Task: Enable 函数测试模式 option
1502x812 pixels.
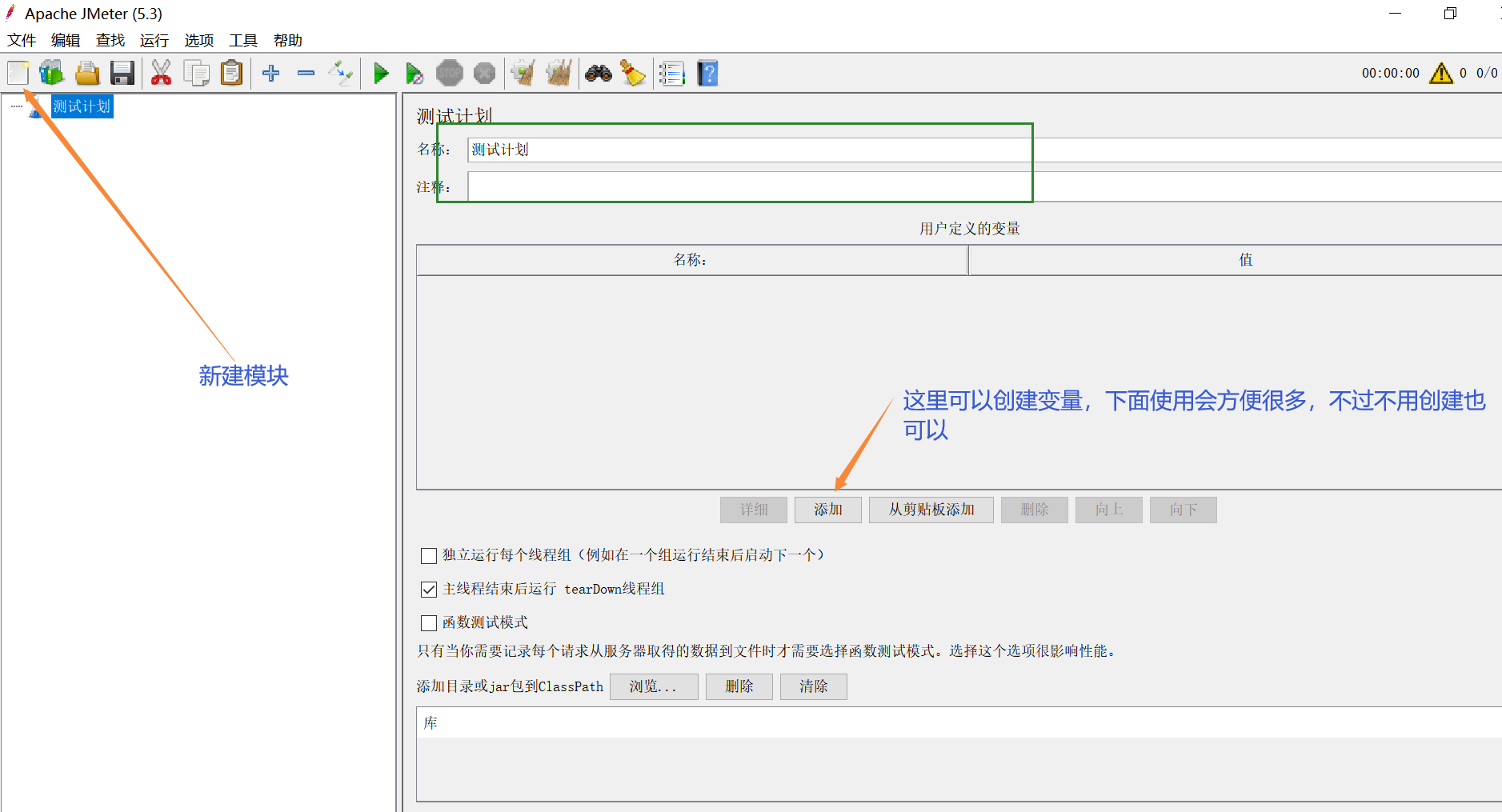Action: click(x=429, y=622)
